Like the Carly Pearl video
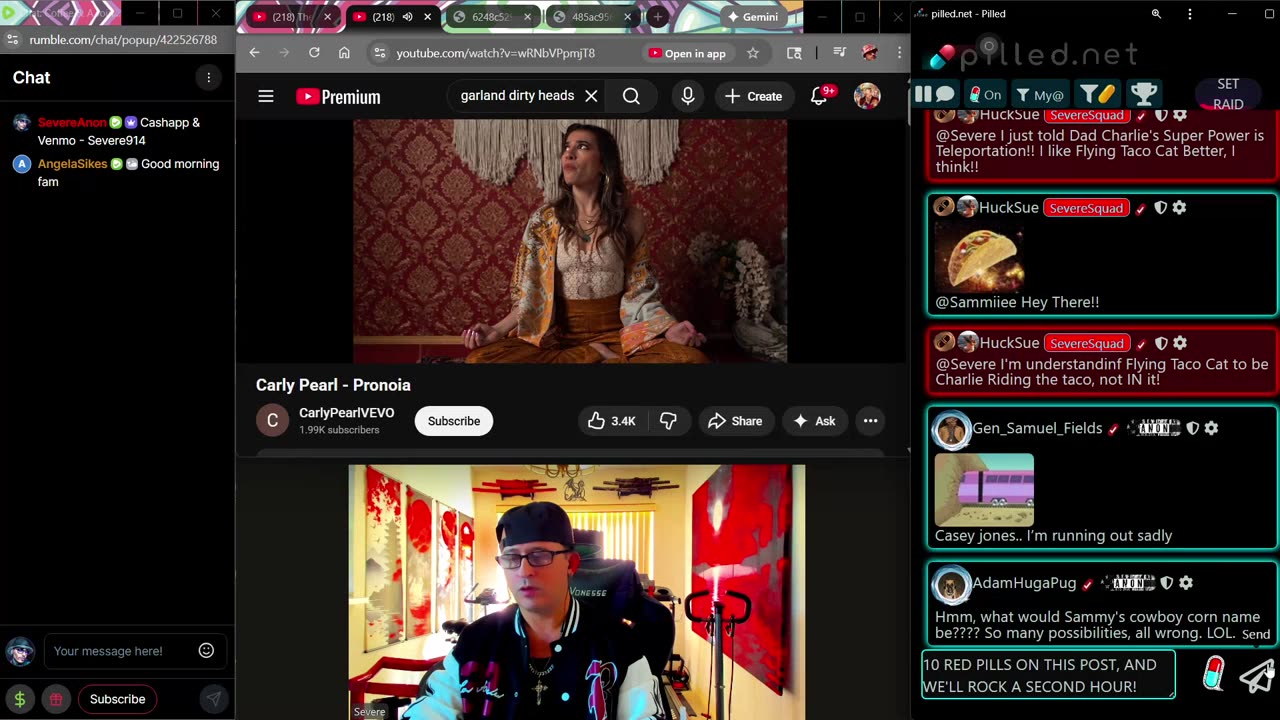This screenshot has width=1280, height=720. [611, 421]
